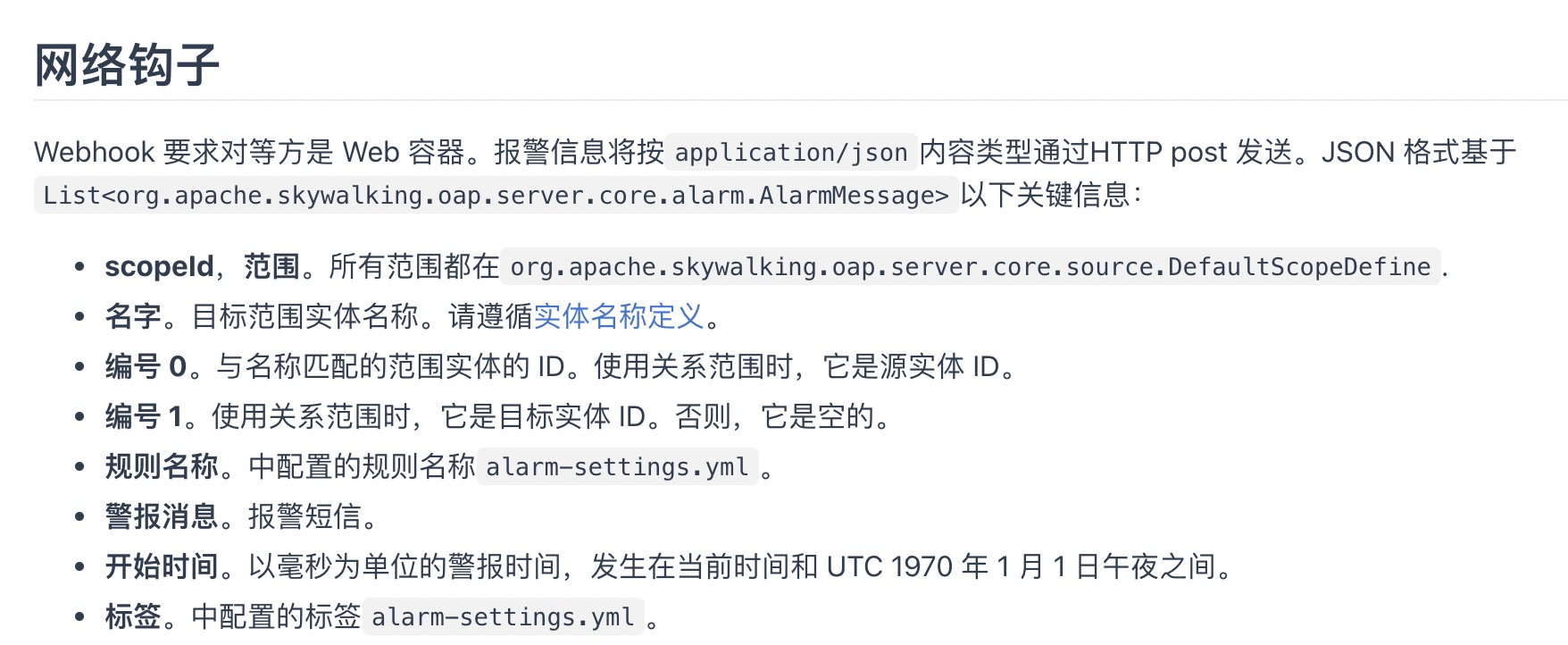Click the text HTTP post 发送
This screenshot has height=645, width=1568.
1191,152
